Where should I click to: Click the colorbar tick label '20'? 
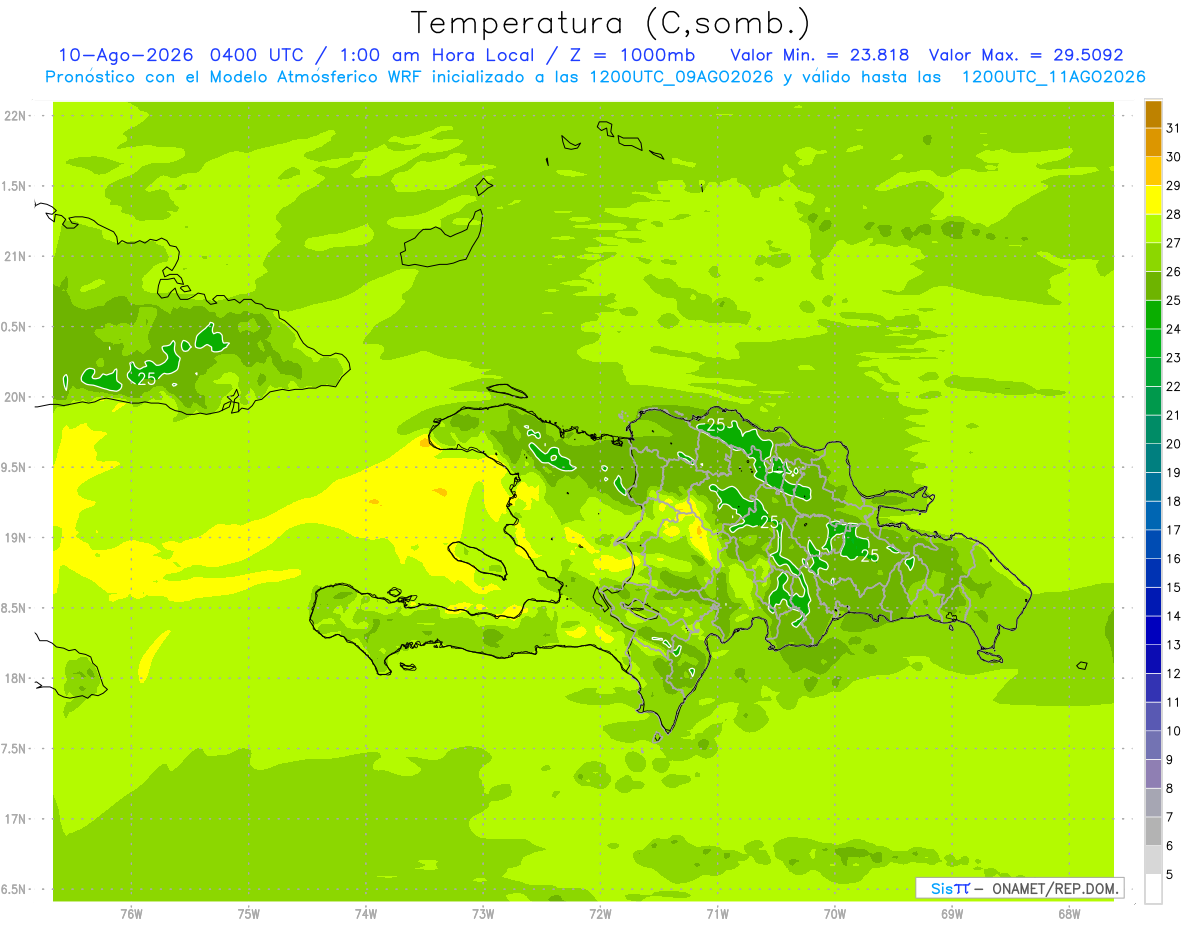click(1173, 444)
